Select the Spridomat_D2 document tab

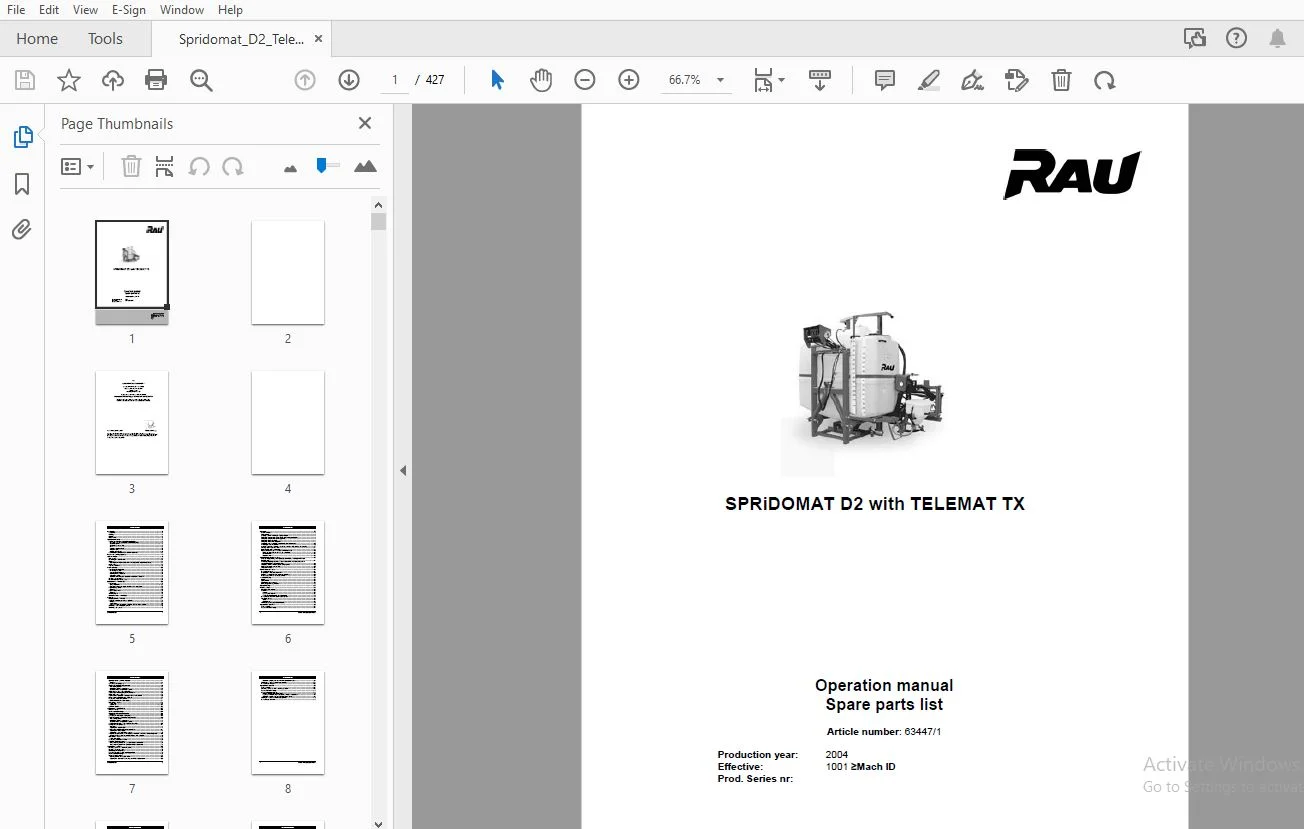241,39
